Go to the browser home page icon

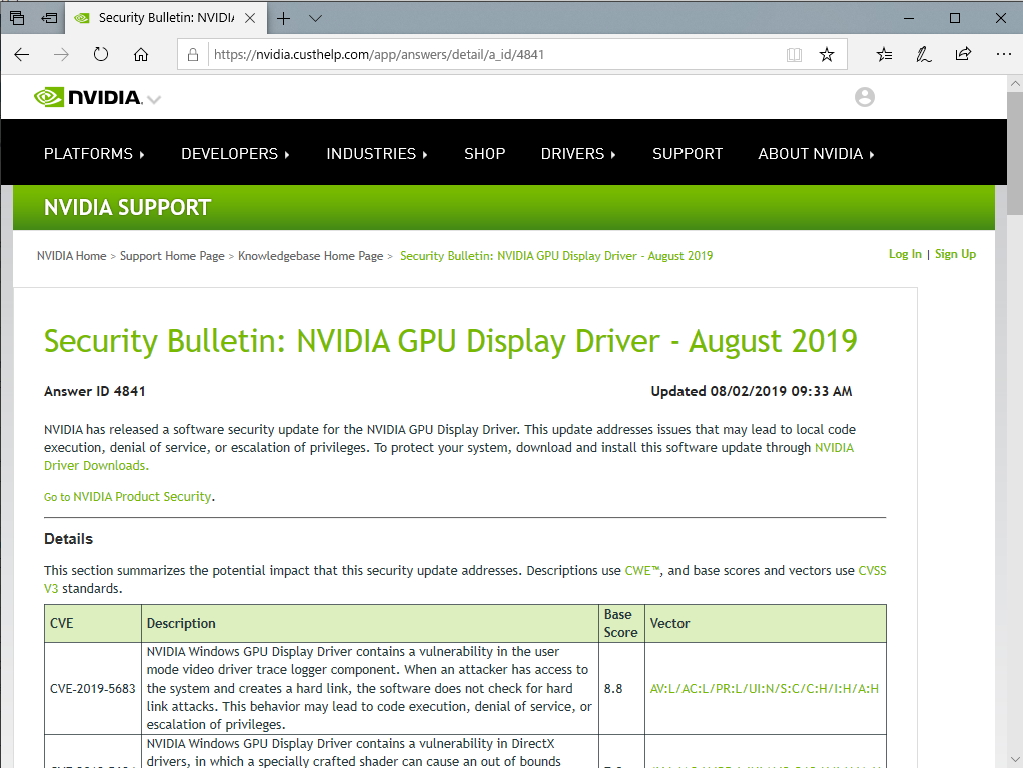tap(141, 55)
